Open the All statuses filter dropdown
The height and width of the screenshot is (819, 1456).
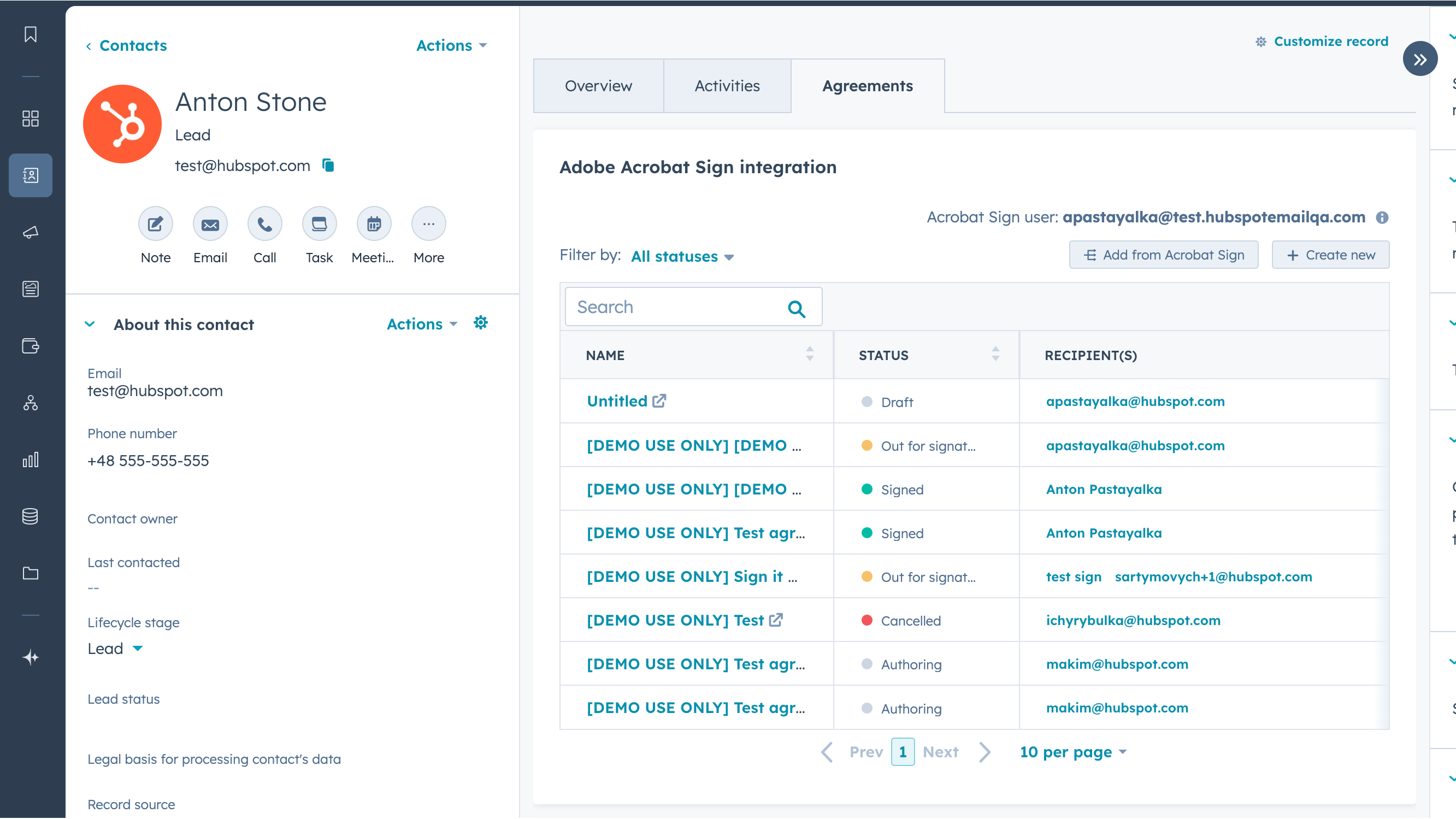click(682, 257)
